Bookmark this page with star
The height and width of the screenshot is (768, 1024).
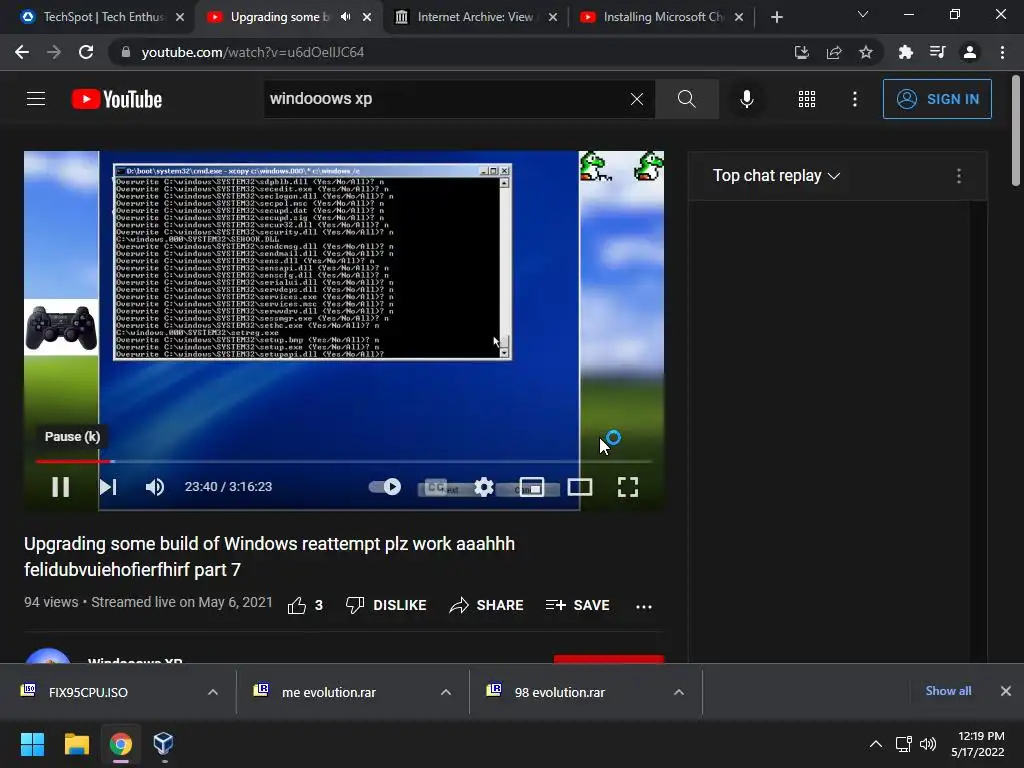coord(866,52)
